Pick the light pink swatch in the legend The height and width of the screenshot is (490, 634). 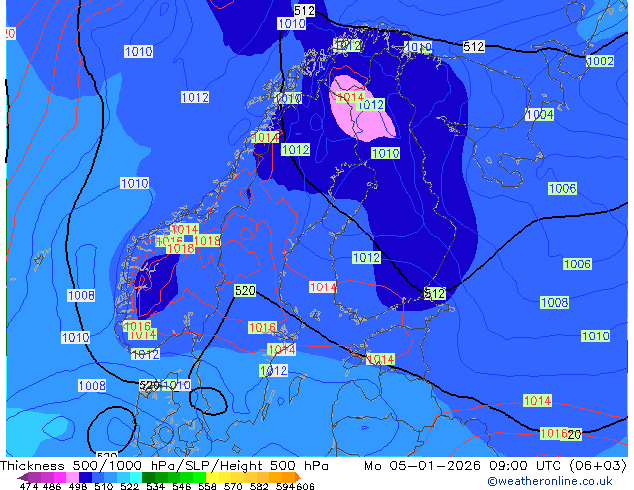[x=72, y=477]
